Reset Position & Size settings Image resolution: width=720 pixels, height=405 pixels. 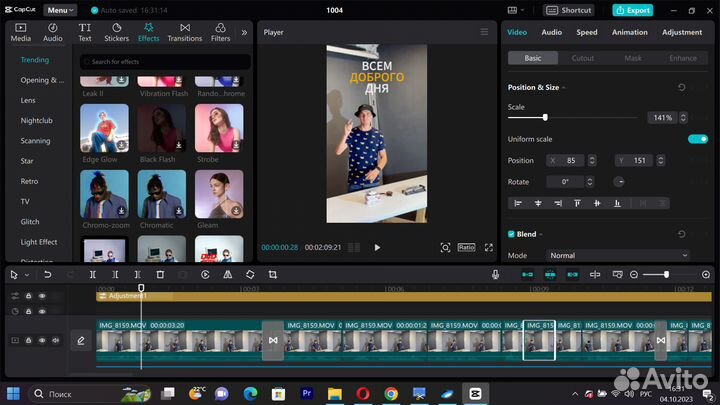point(682,87)
